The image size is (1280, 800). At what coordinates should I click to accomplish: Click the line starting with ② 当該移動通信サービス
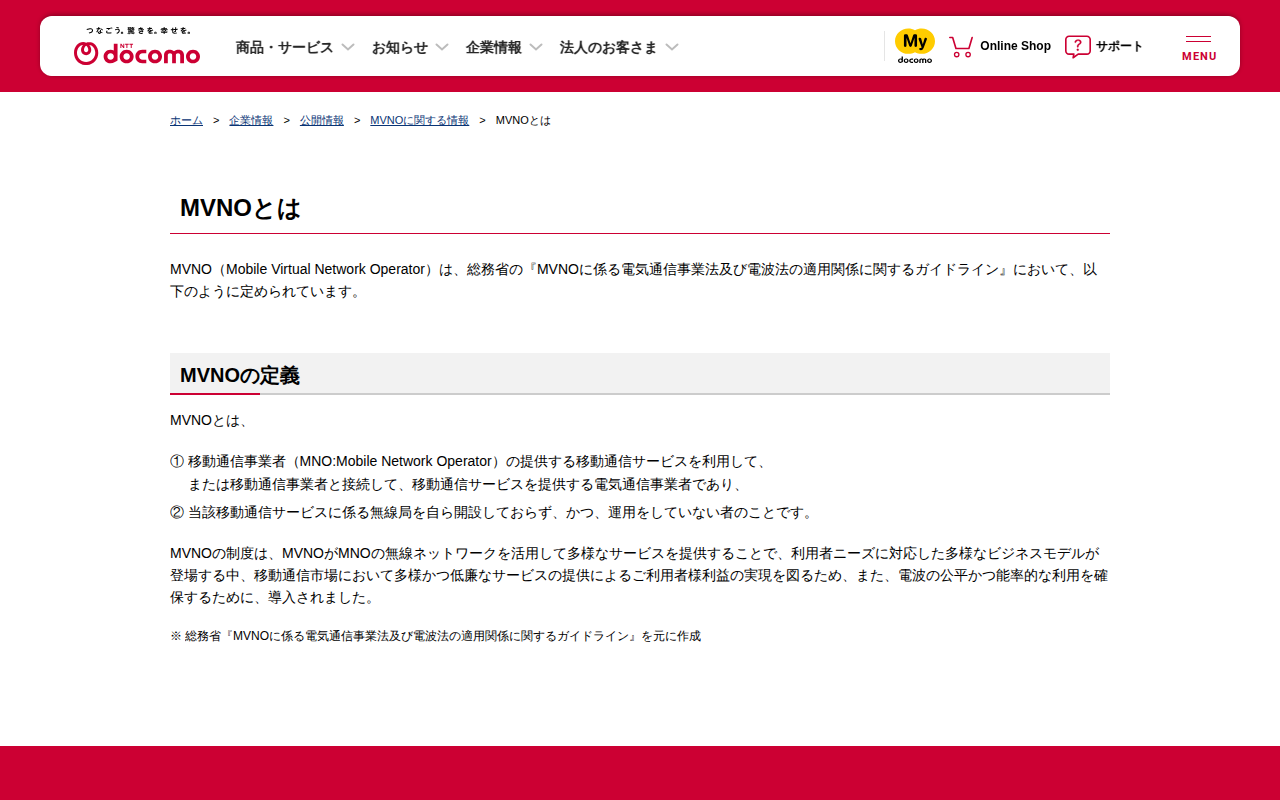[493, 513]
